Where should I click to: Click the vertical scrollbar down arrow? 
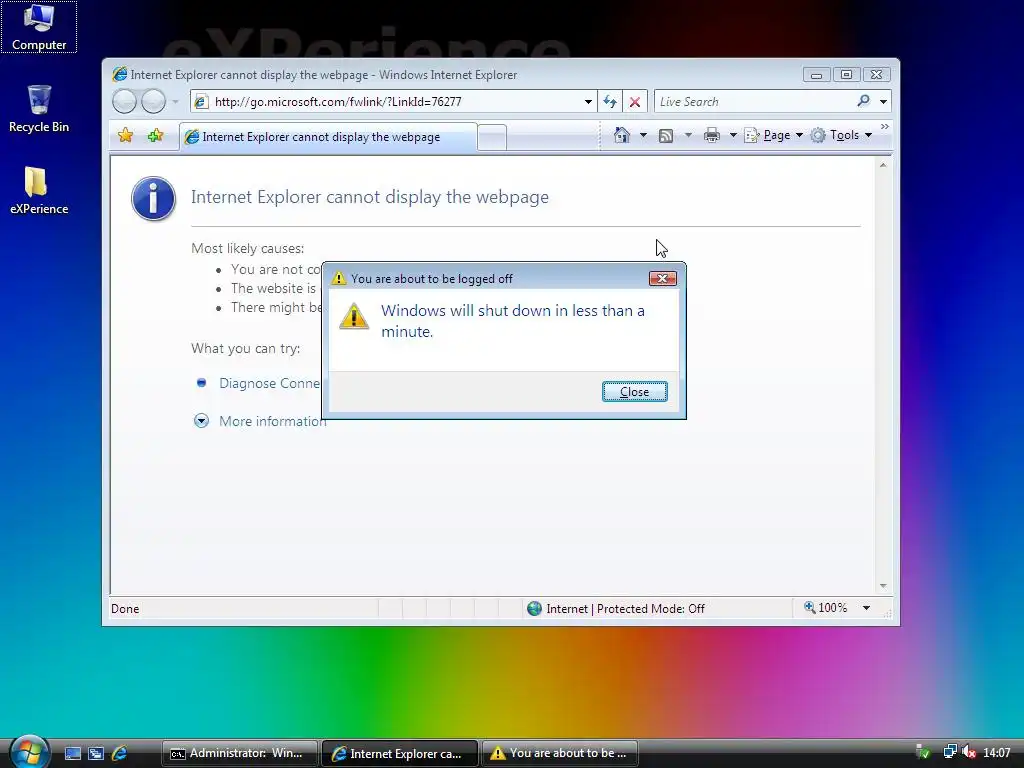click(x=883, y=586)
